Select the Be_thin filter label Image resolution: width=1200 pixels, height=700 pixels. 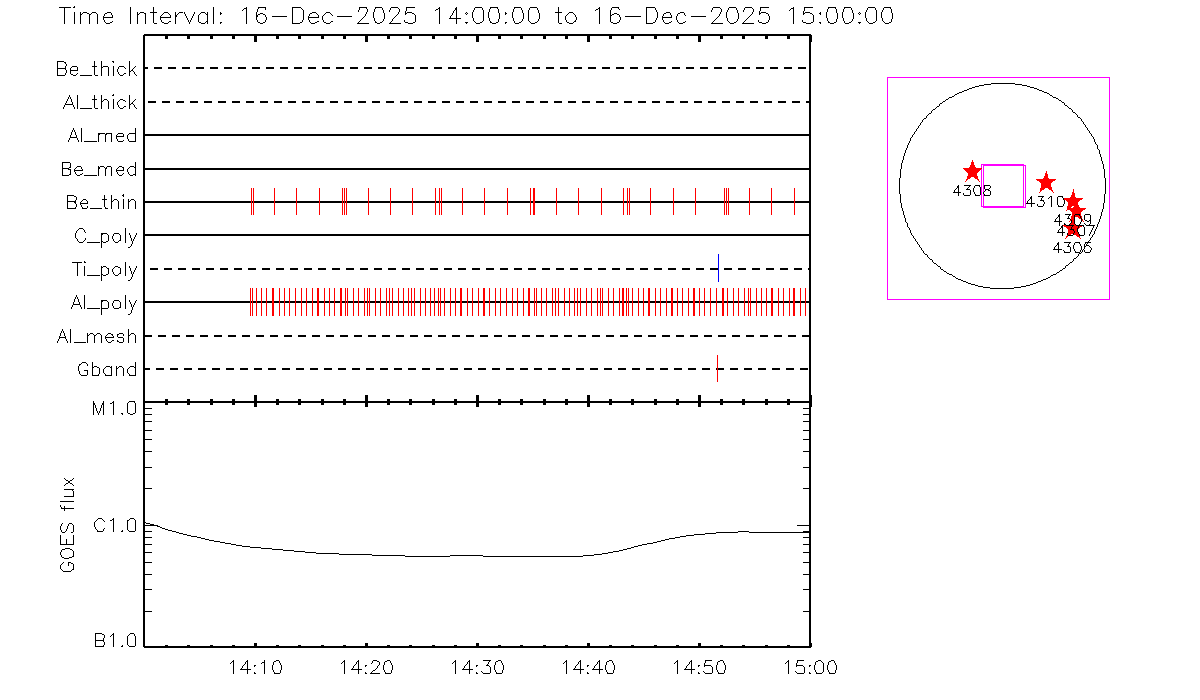point(101,203)
